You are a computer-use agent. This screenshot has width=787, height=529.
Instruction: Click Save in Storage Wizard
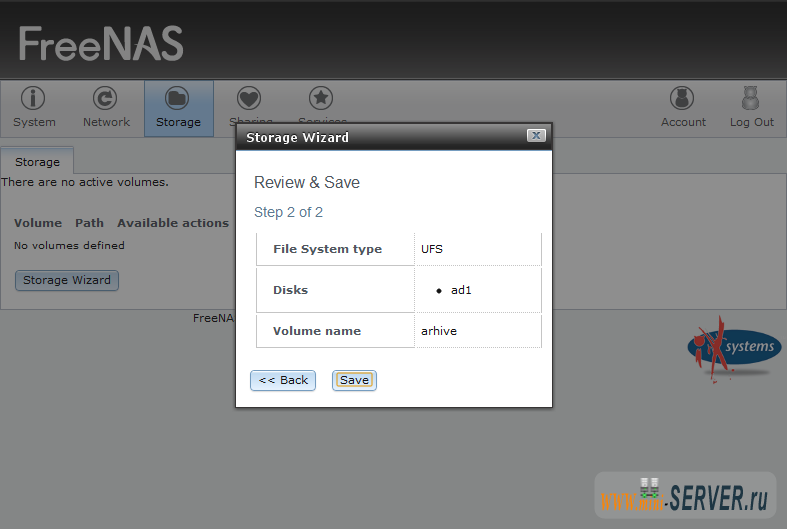(354, 380)
